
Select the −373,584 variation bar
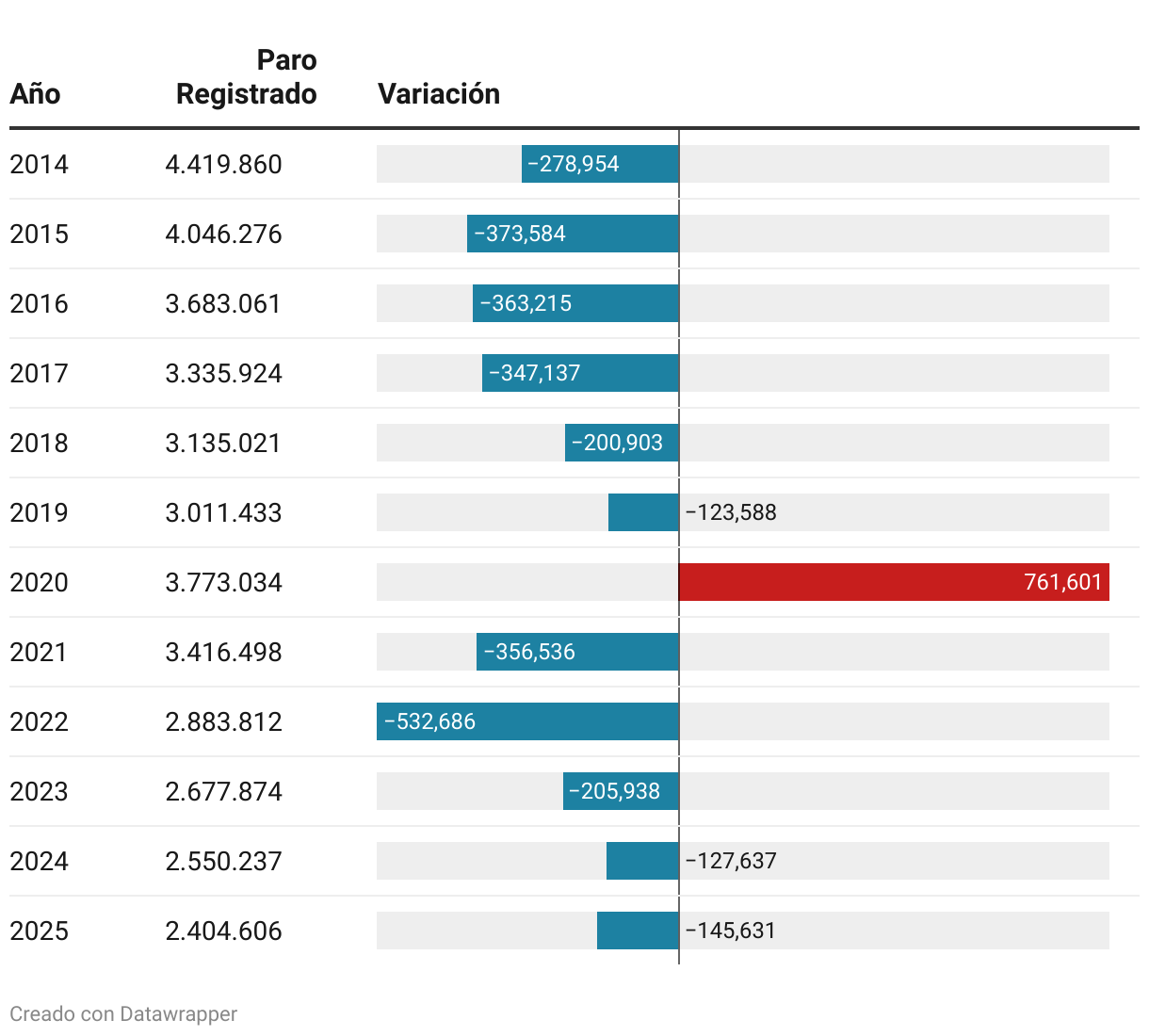pyautogui.click(x=573, y=234)
